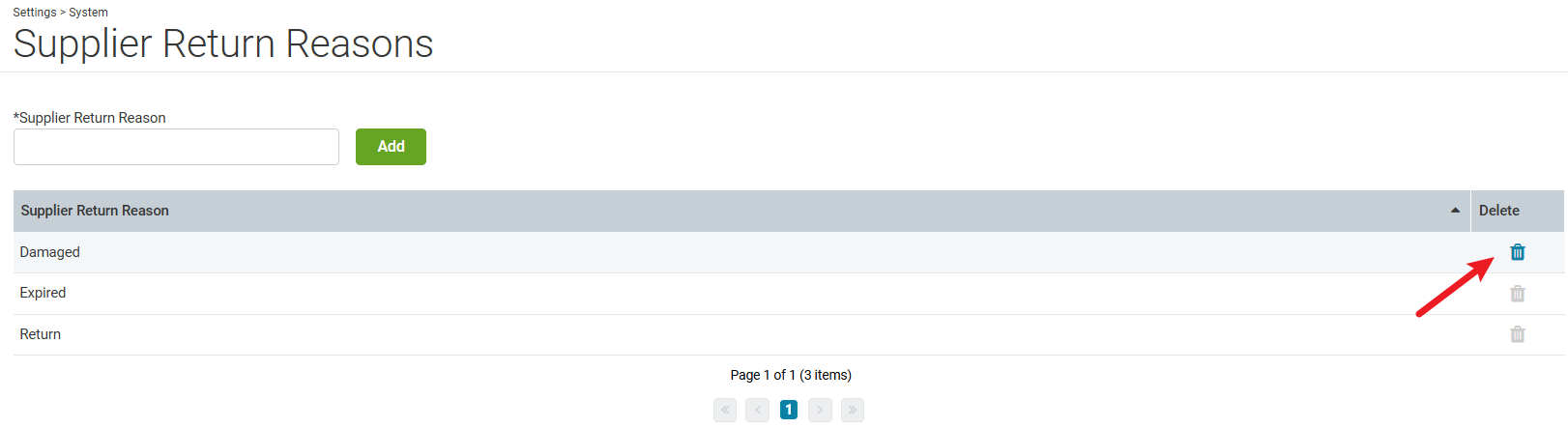Go to next page arrow
1568x428 pixels.
tap(820, 410)
